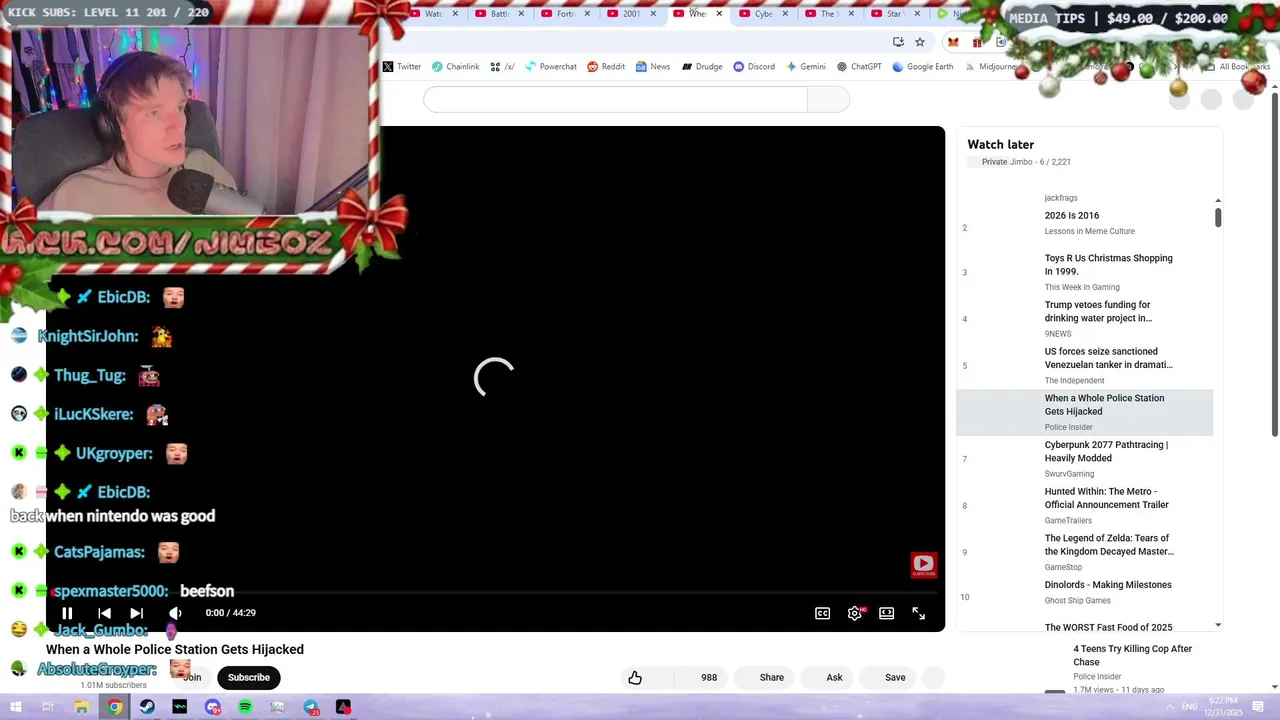Switch to the Cybe browser tab
Viewport: 1280px width, 720px height.
[762, 14]
